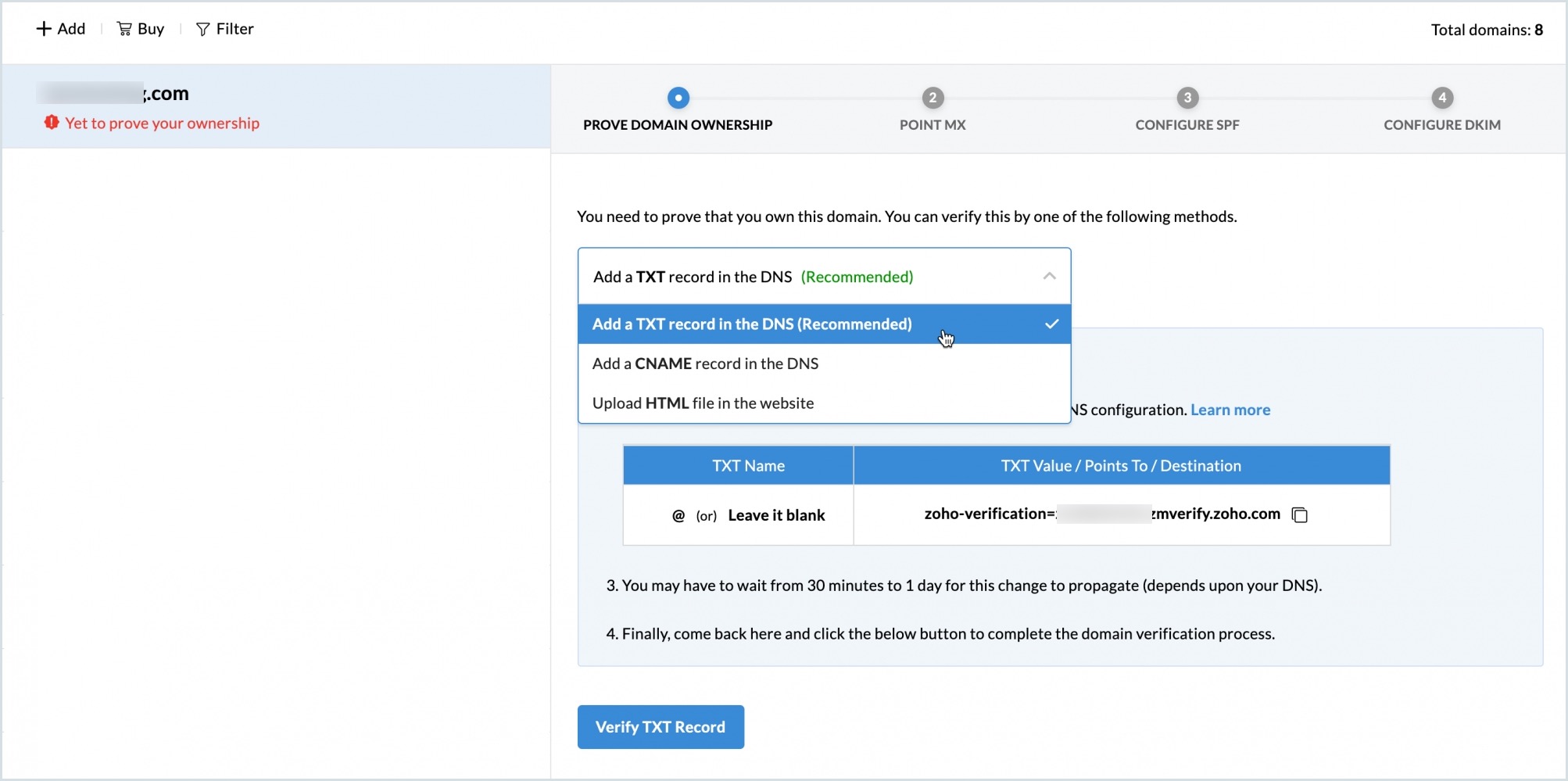Click the TXT Value / Points To header
Image resolution: width=1568 pixels, height=781 pixels.
point(1122,465)
